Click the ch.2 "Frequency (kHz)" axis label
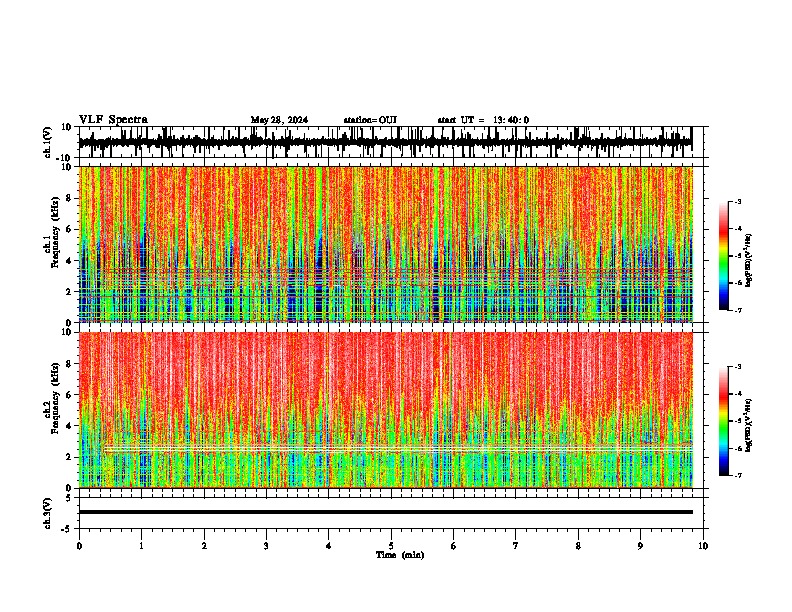The image size is (792, 612). click(x=55, y=398)
